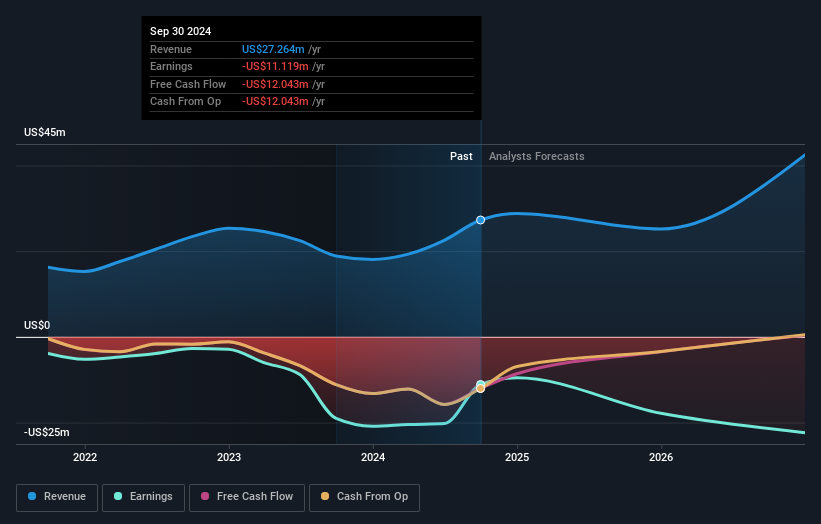The height and width of the screenshot is (524, 821).
Task: Click the US$45m y-axis label
Action: [45, 132]
